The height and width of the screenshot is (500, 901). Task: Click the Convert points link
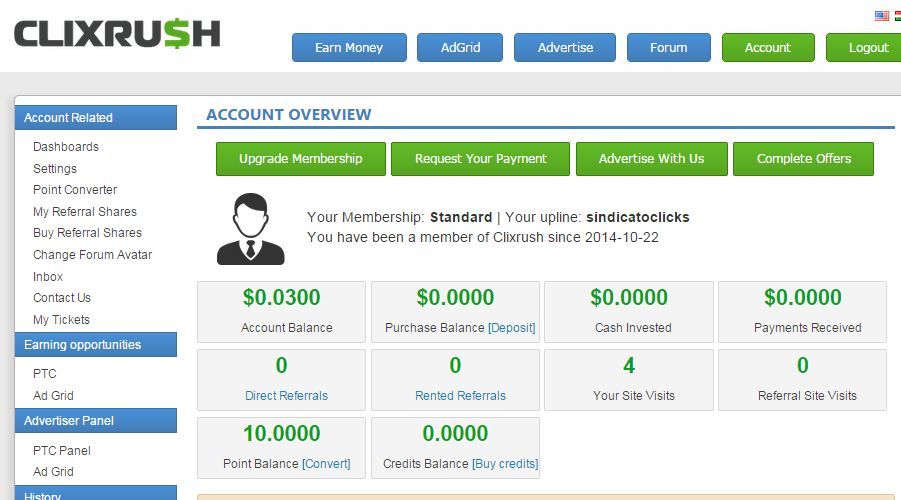[x=326, y=464]
